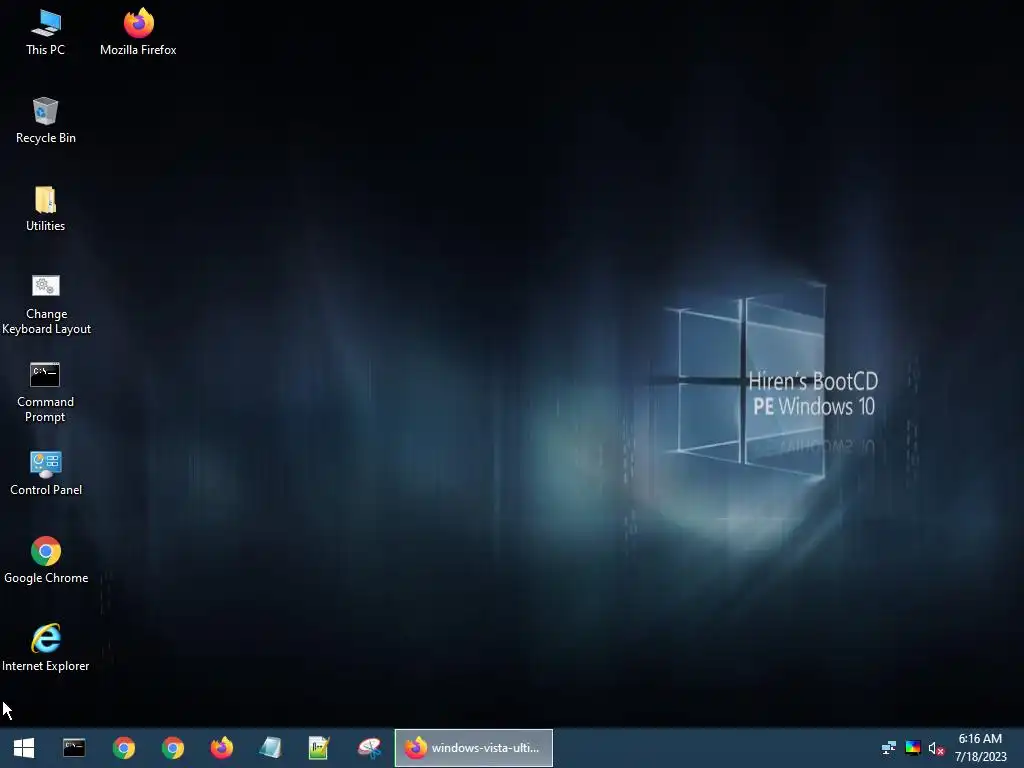Open the network tray icon
This screenshot has height=768, width=1024.
click(x=889, y=748)
